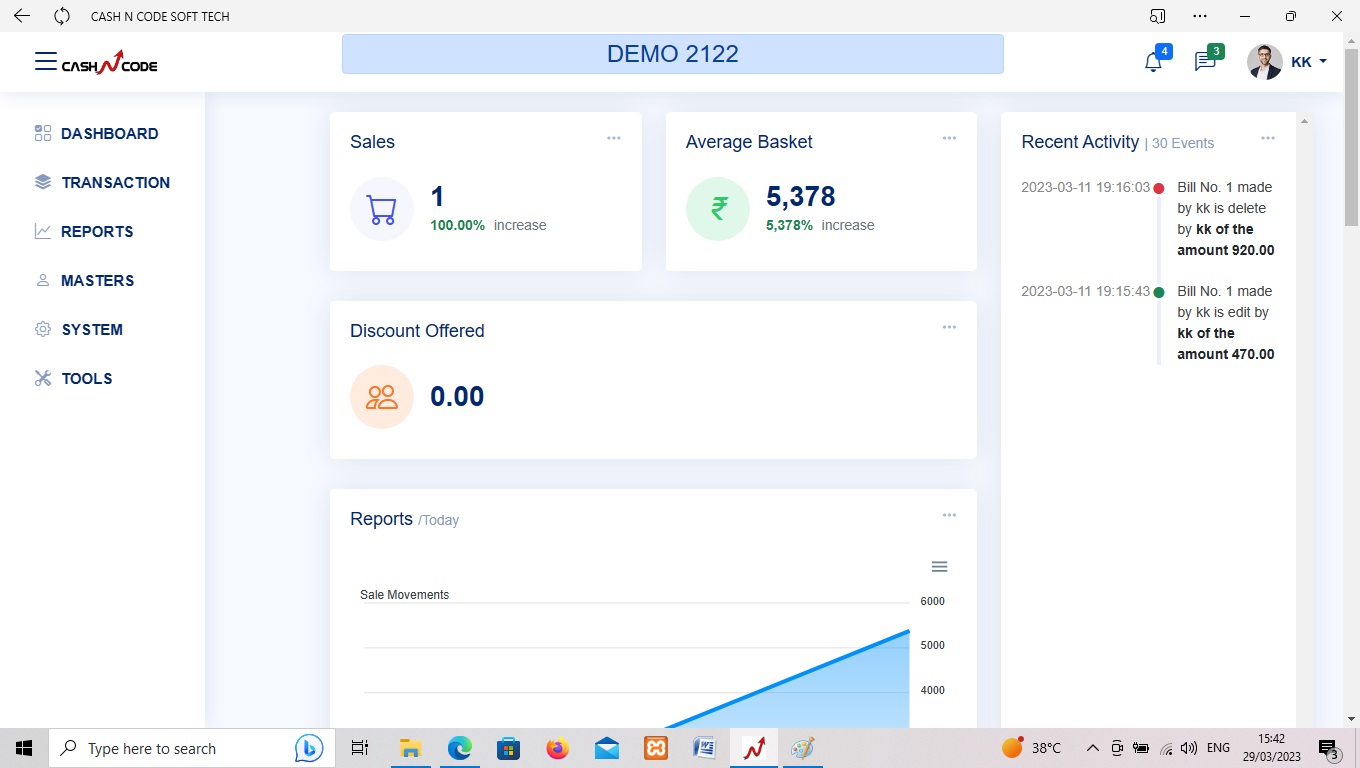Image resolution: width=1360 pixels, height=768 pixels.
Task: Open the Windows Start menu
Action: click(24, 748)
